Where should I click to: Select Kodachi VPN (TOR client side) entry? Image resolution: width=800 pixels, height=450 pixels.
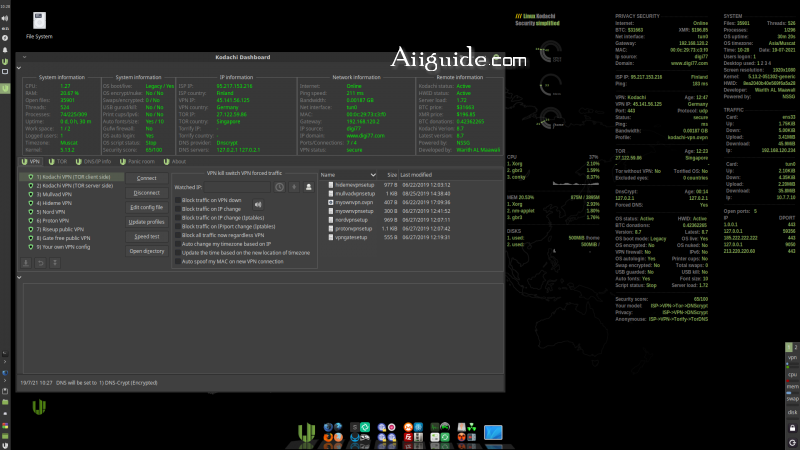71,177
